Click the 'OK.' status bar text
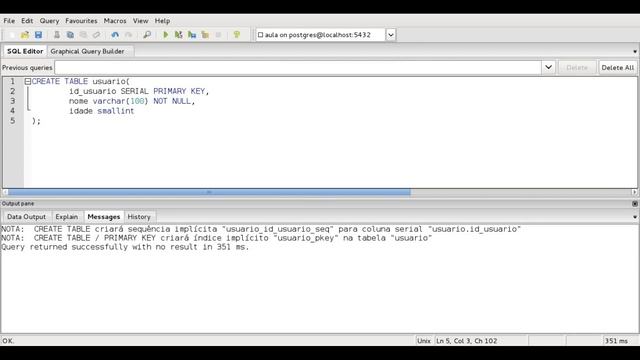Viewport: 640px width, 360px height. pos(8,341)
